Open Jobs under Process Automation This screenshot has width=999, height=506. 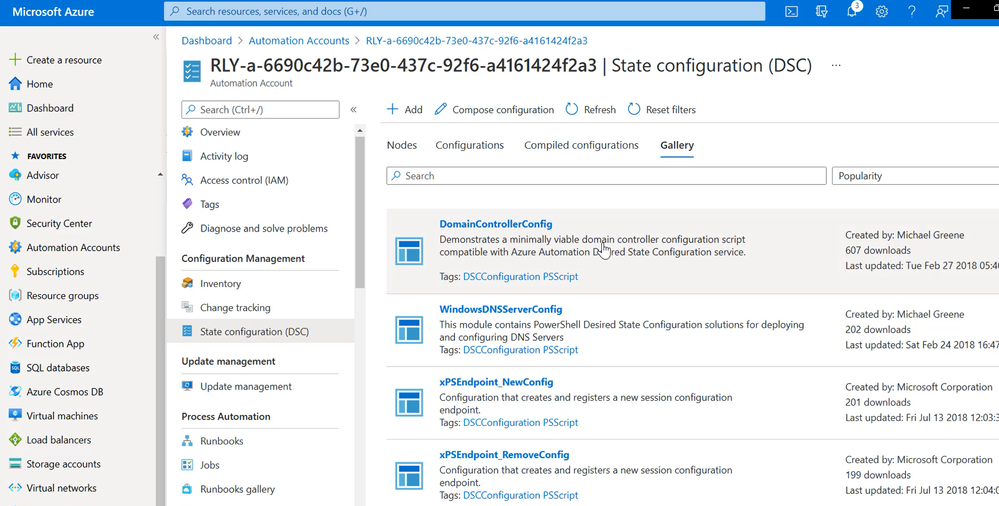(x=201, y=465)
